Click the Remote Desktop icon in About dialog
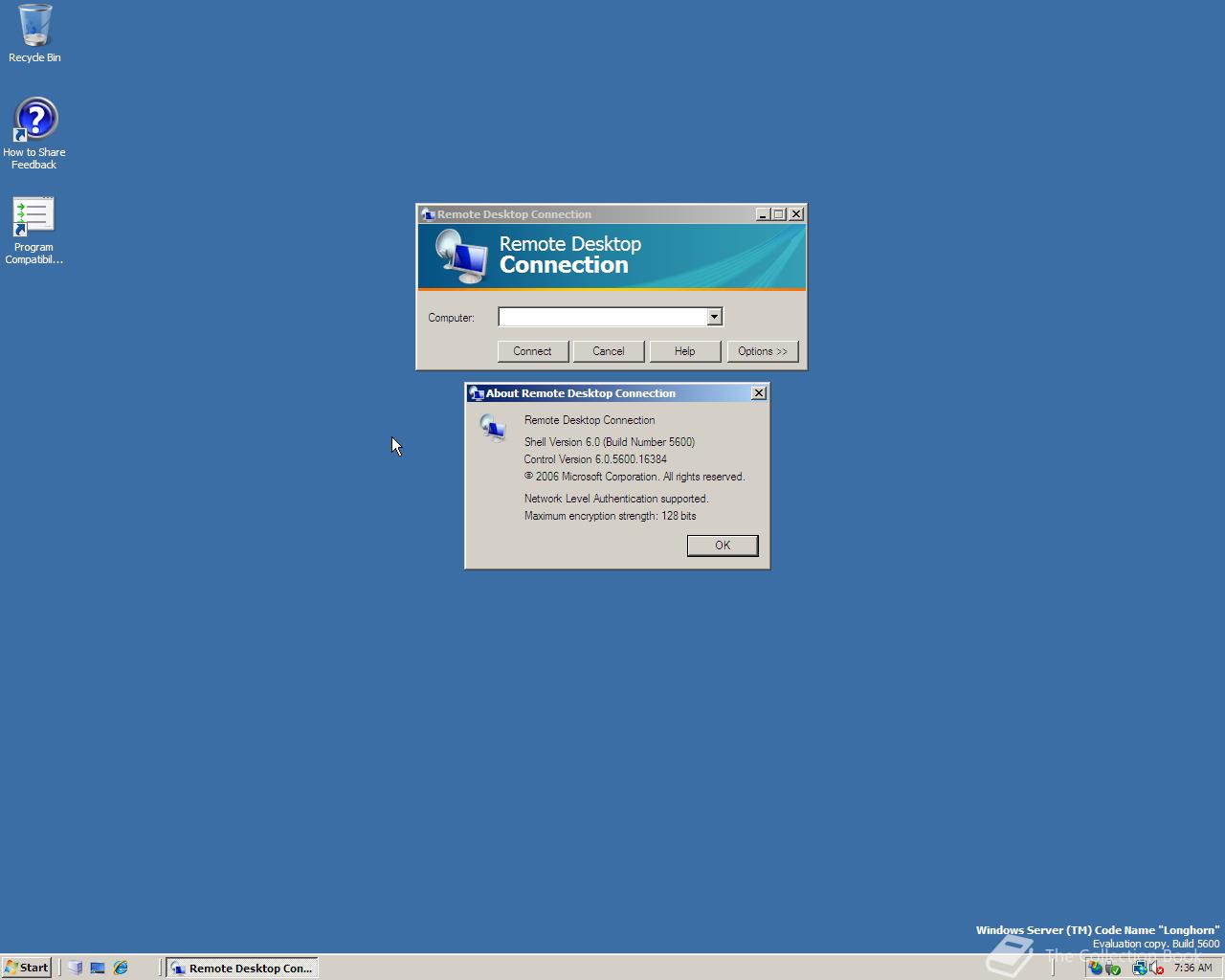This screenshot has height=980, width=1225. pyautogui.click(x=493, y=428)
